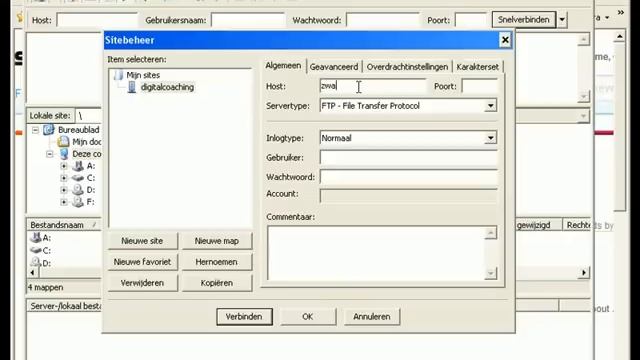Open the Servertype dropdown
This screenshot has width=640, height=360.
point(491,106)
